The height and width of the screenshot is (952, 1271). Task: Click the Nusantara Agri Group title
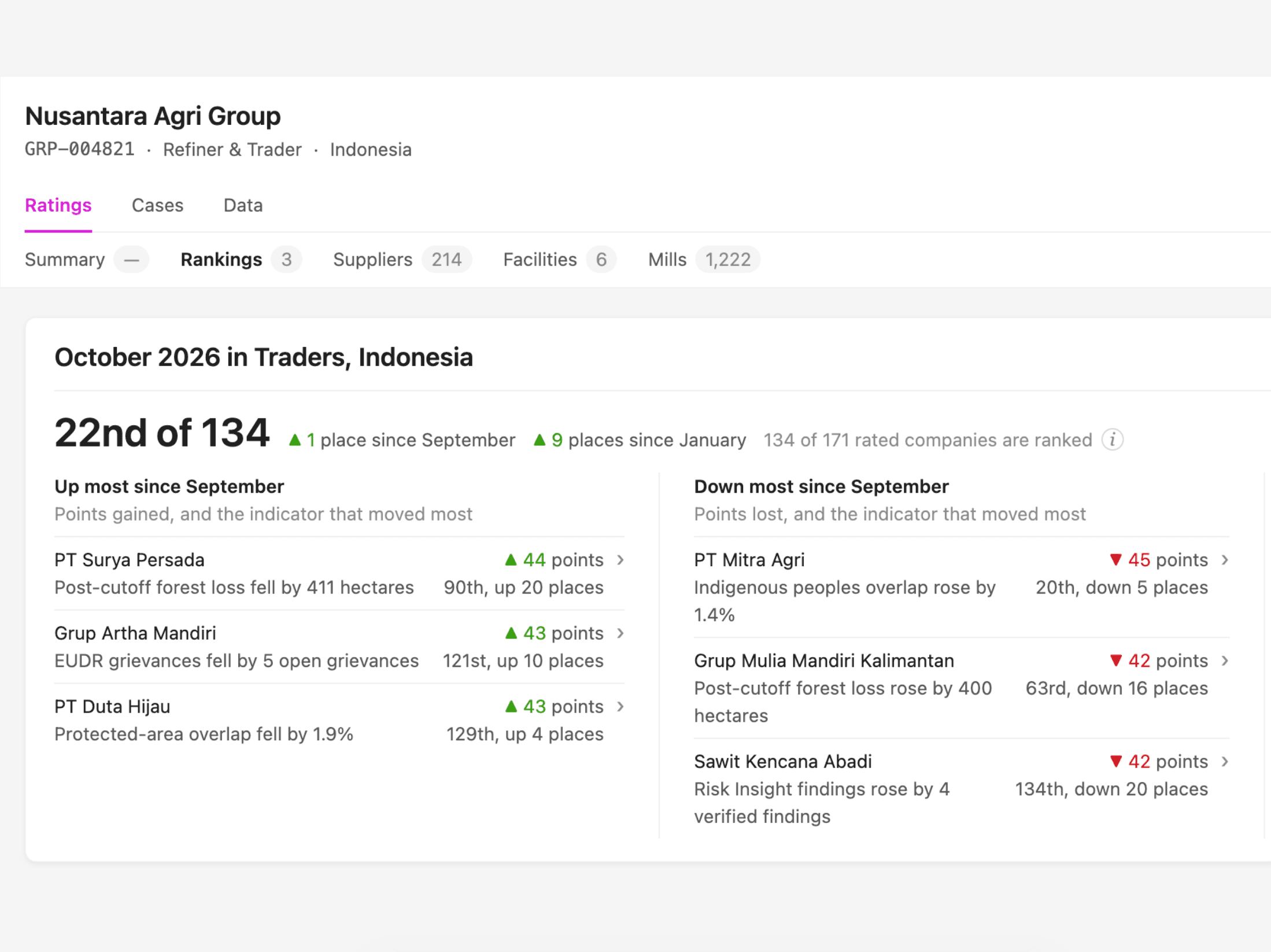(153, 116)
